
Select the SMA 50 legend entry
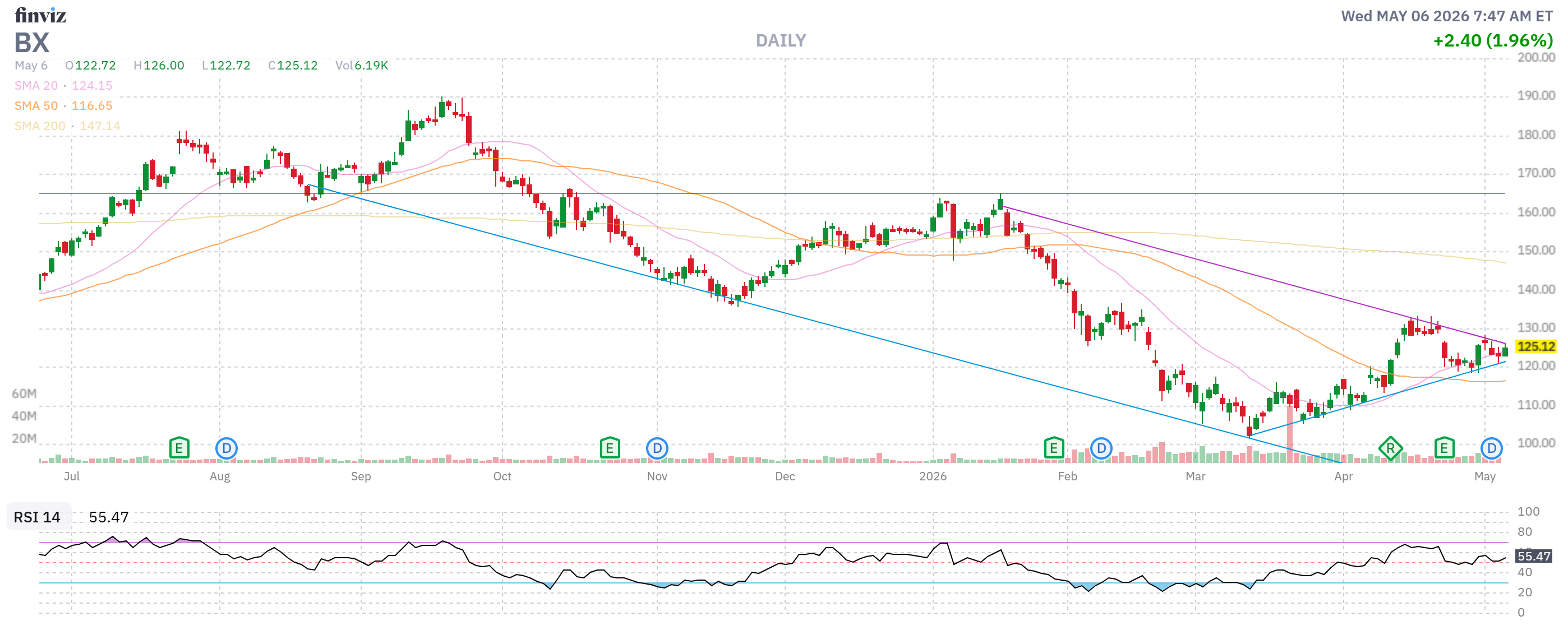[x=63, y=106]
